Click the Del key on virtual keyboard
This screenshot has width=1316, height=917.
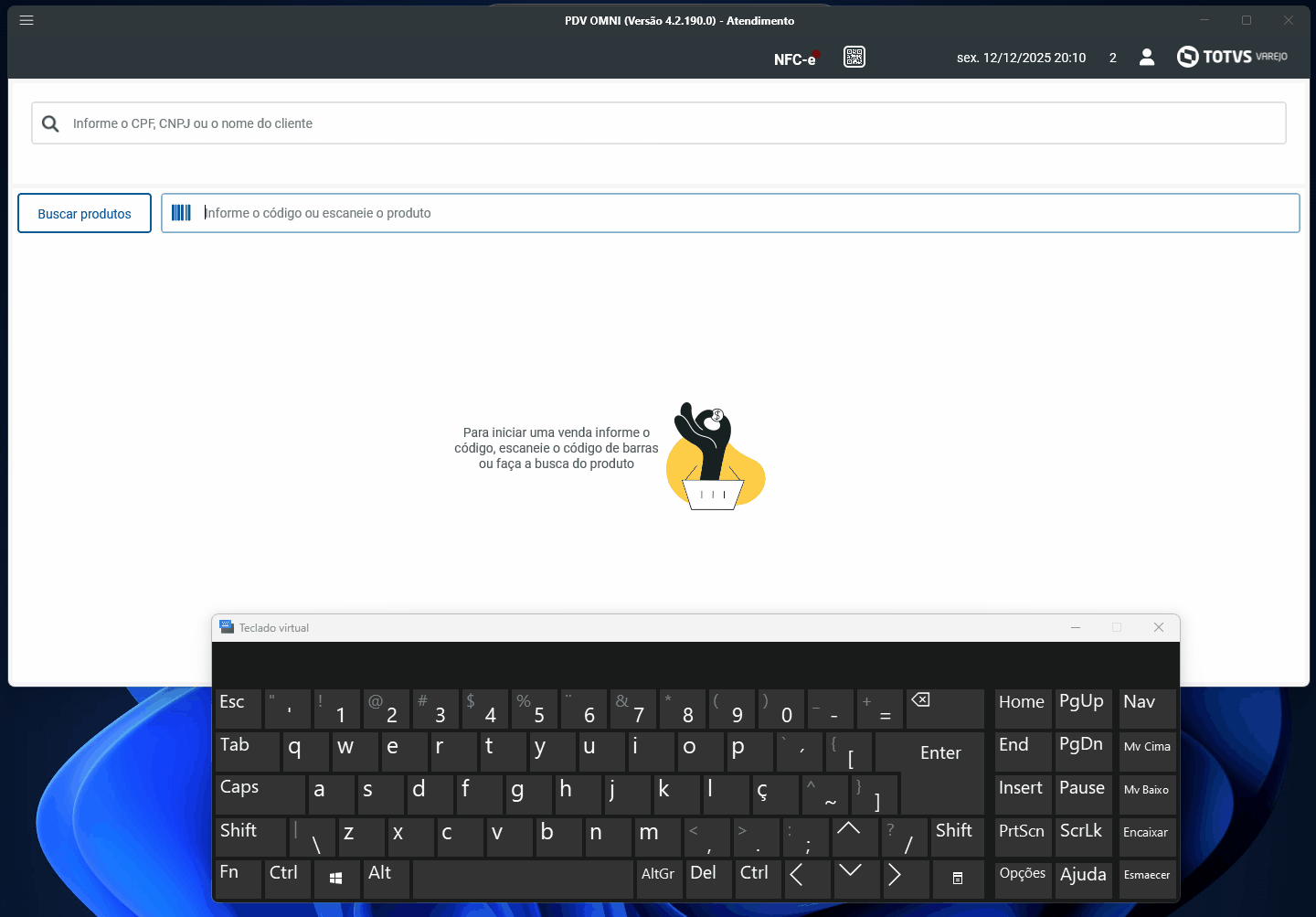pyautogui.click(x=709, y=879)
